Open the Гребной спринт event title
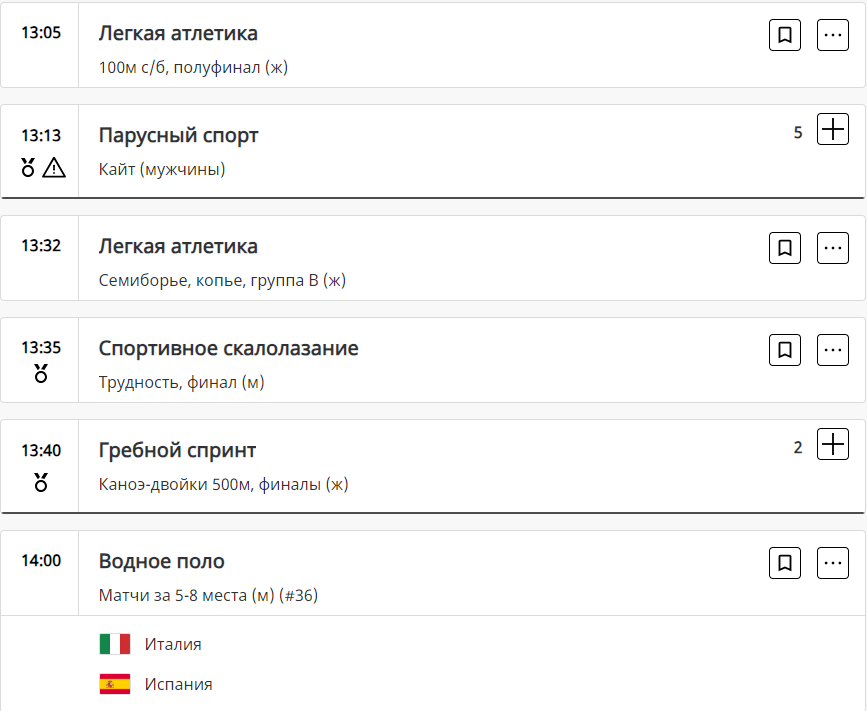 (x=177, y=450)
